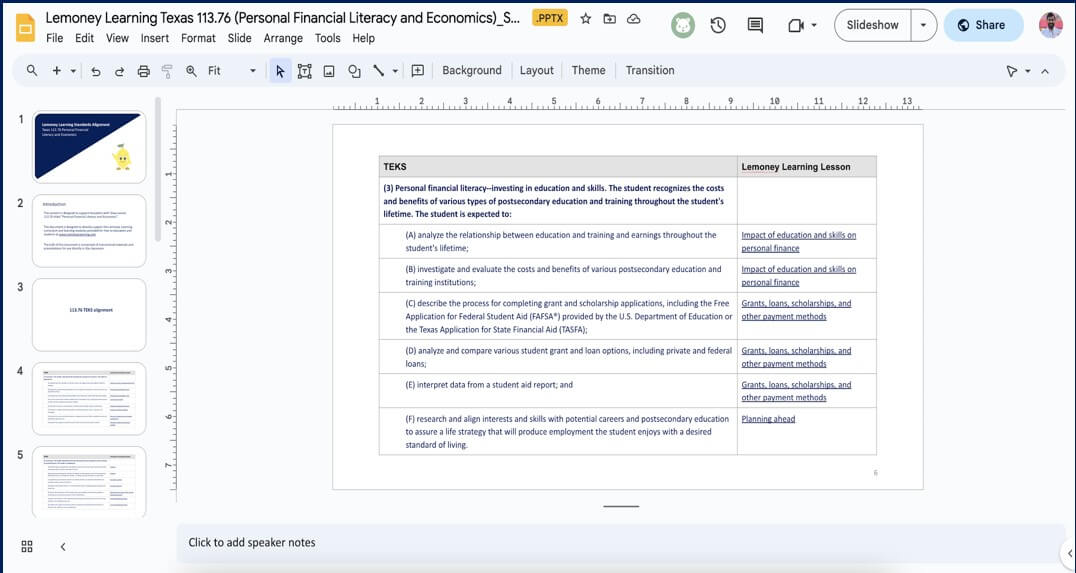Star this presentation

point(586,18)
